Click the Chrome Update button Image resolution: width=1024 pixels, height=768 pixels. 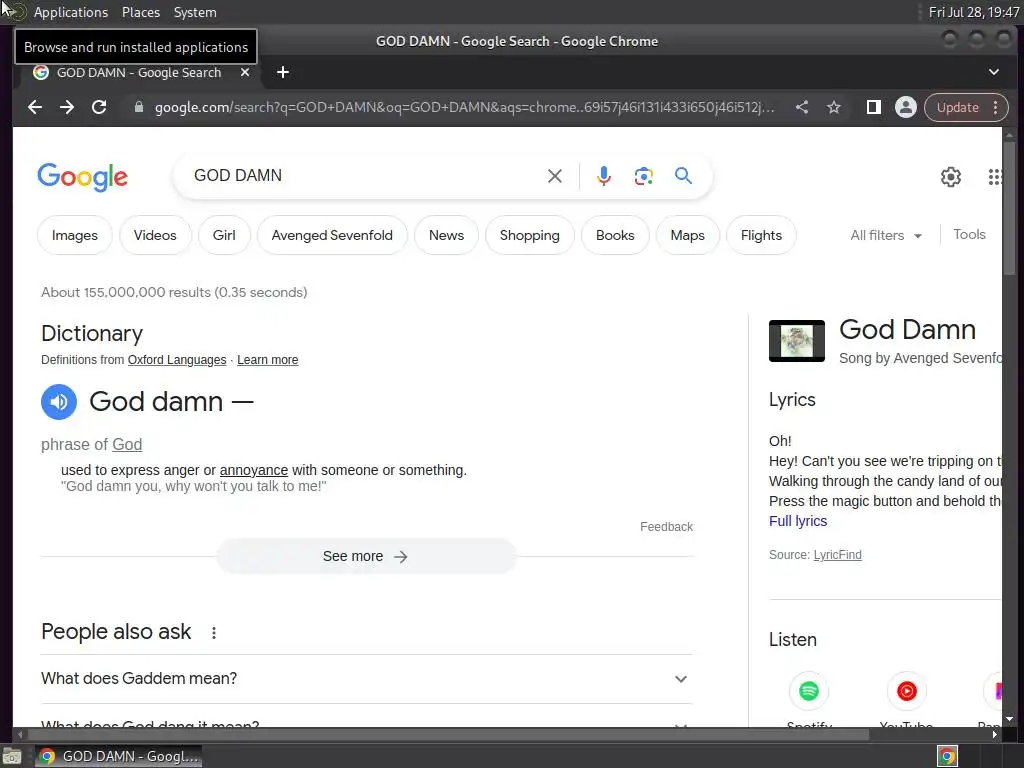click(957, 107)
